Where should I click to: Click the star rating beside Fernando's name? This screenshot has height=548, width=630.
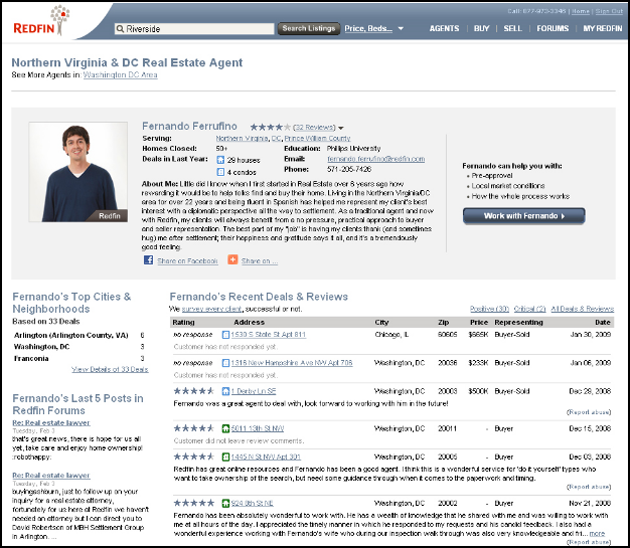tap(267, 127)
